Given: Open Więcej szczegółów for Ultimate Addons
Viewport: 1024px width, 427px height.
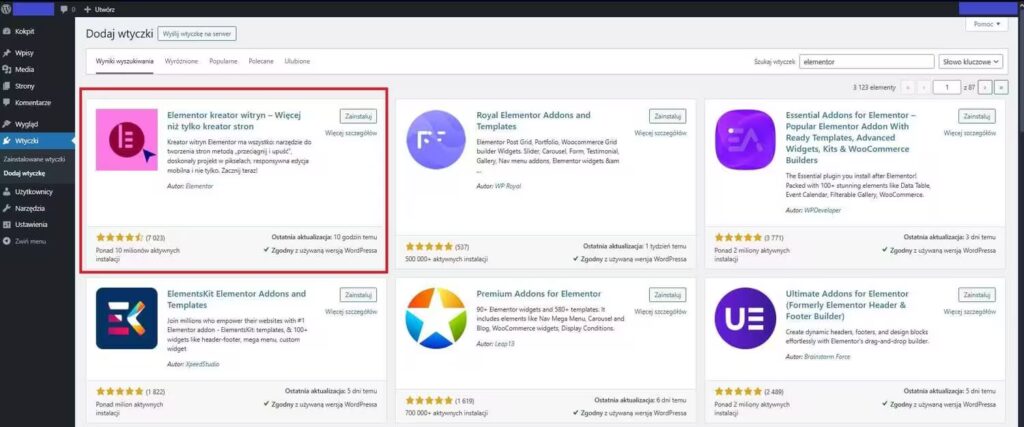Looking at the screenshot, I should click(x=970, y=312).
